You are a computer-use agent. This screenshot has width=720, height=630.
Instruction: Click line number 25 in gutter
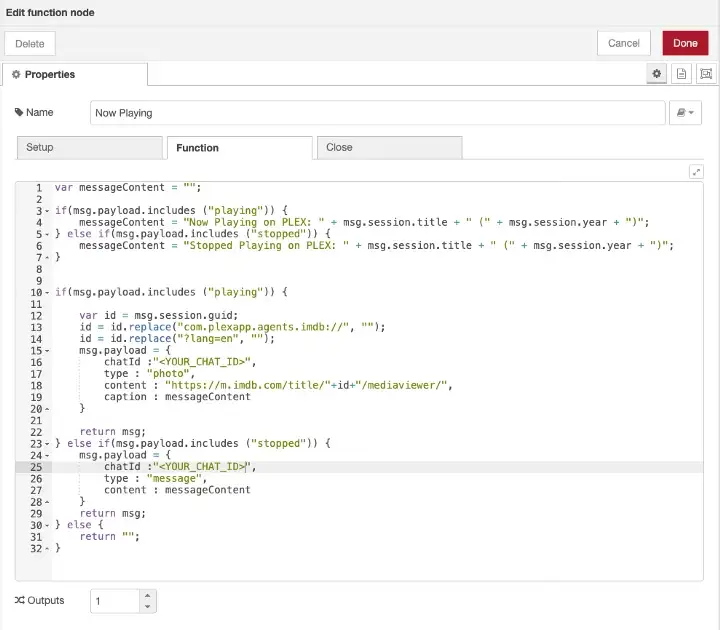tap(36, 467)
